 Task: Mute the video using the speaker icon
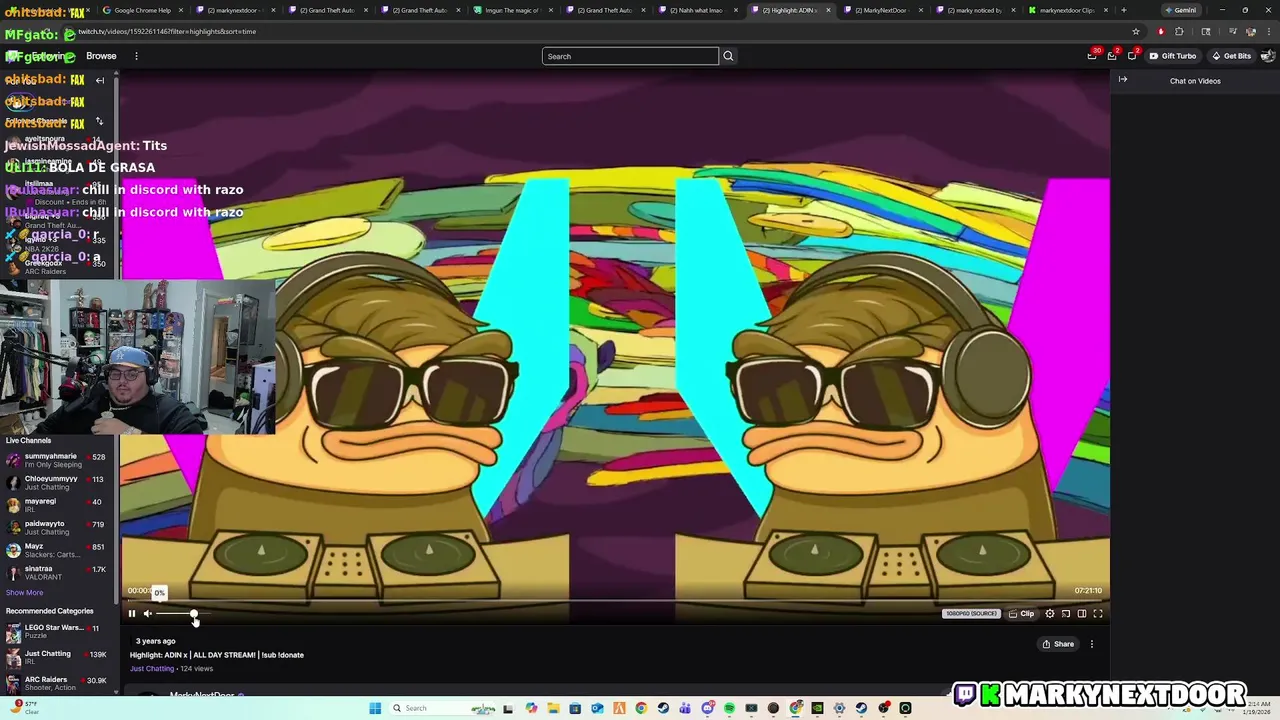pos(148,614)
